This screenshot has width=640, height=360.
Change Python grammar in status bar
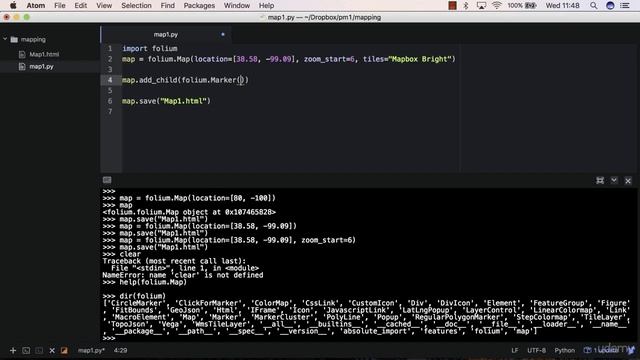(564, 350)
